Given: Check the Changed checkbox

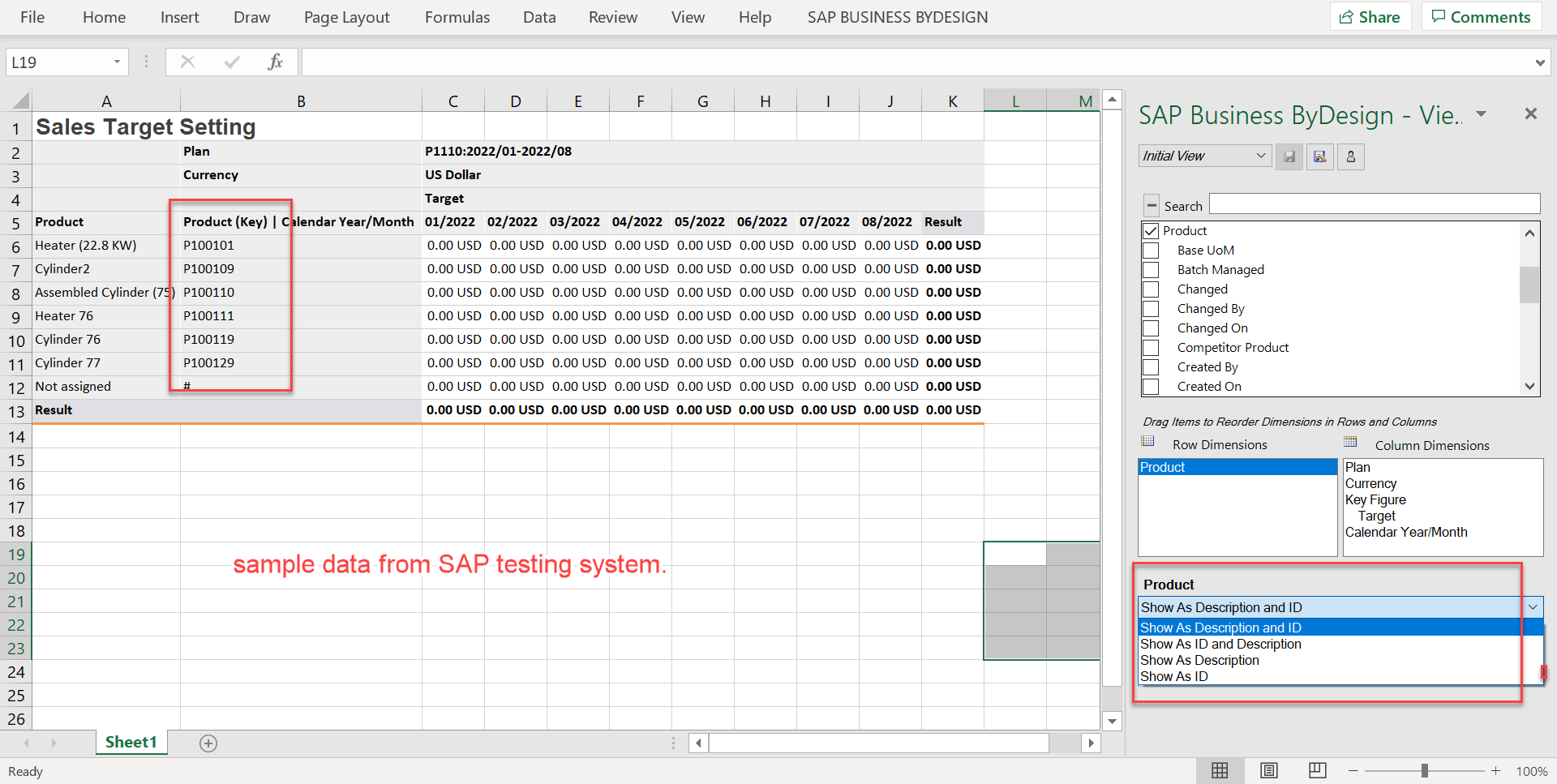Looking at the screenshot, I should coord(1151,289).
